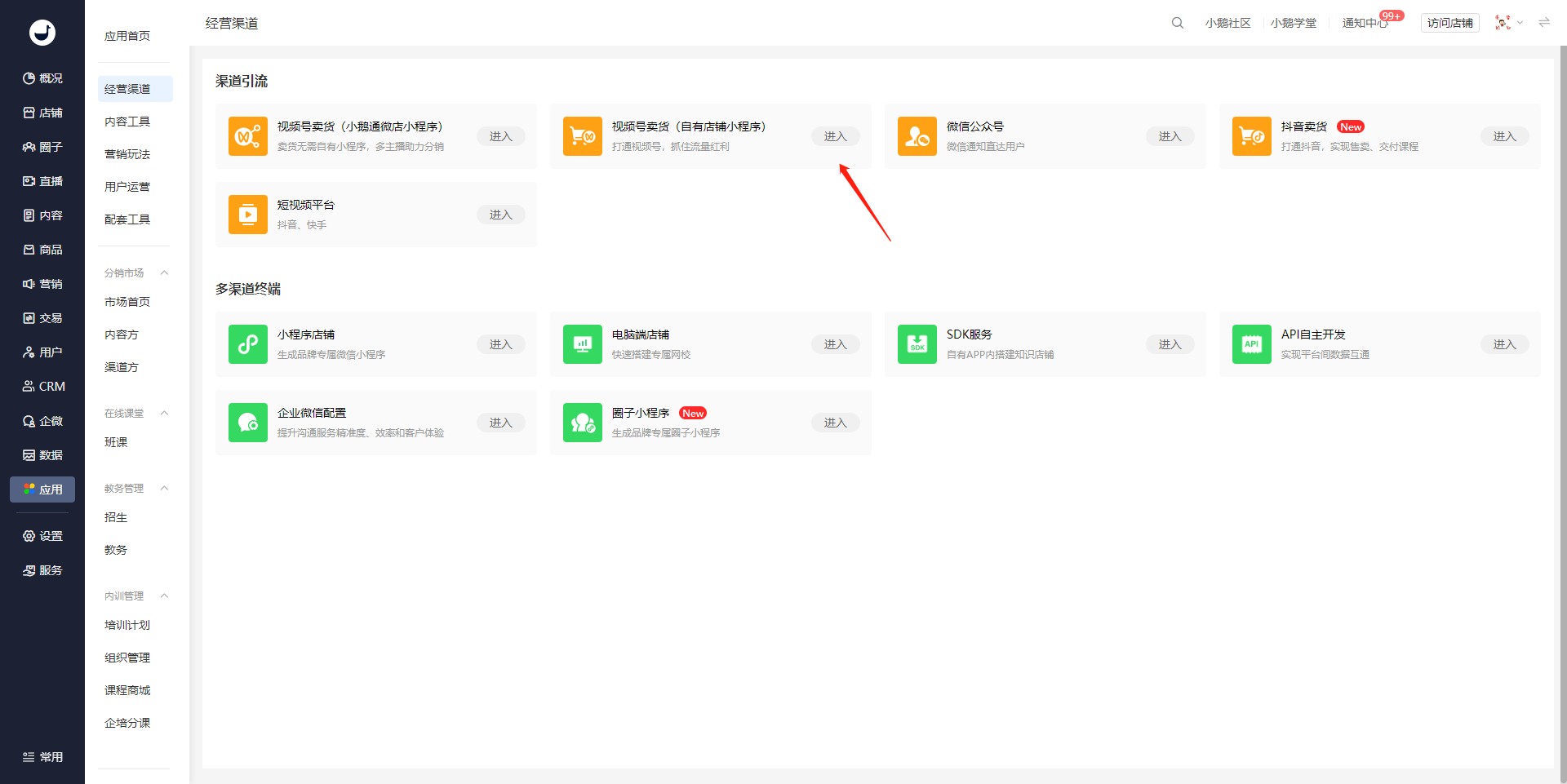This screenshot has width=1567, height=784.
Task: Collapse the 分销市场 sidebar section
Action: [x=164, y=272]
